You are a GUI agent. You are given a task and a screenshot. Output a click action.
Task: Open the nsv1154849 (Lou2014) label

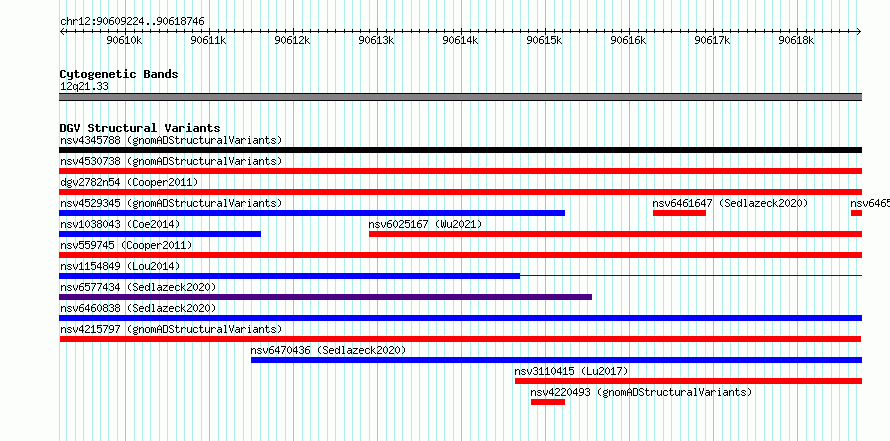coord(120,266)
